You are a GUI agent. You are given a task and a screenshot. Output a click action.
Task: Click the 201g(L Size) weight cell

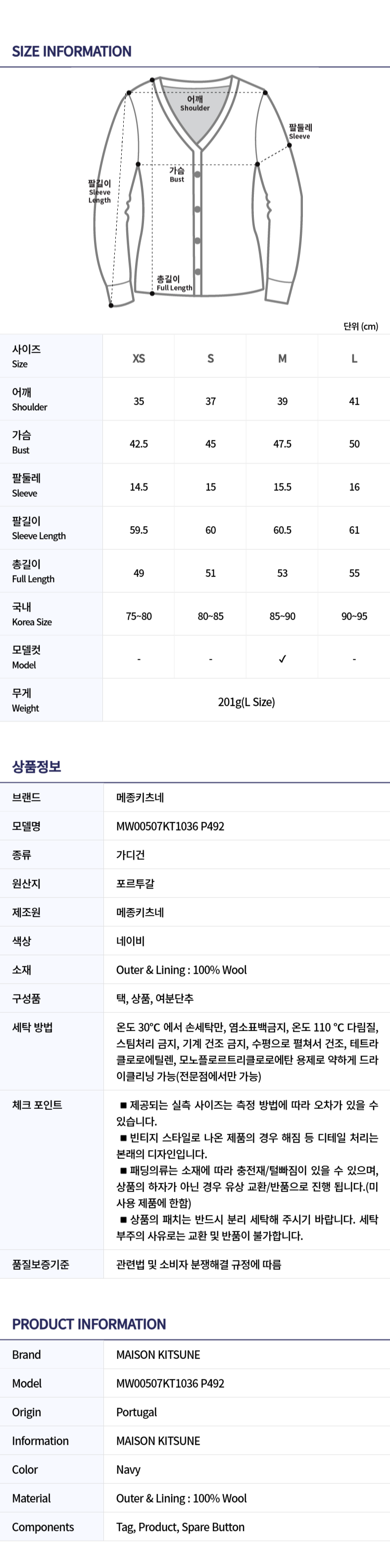click(246, 702)
